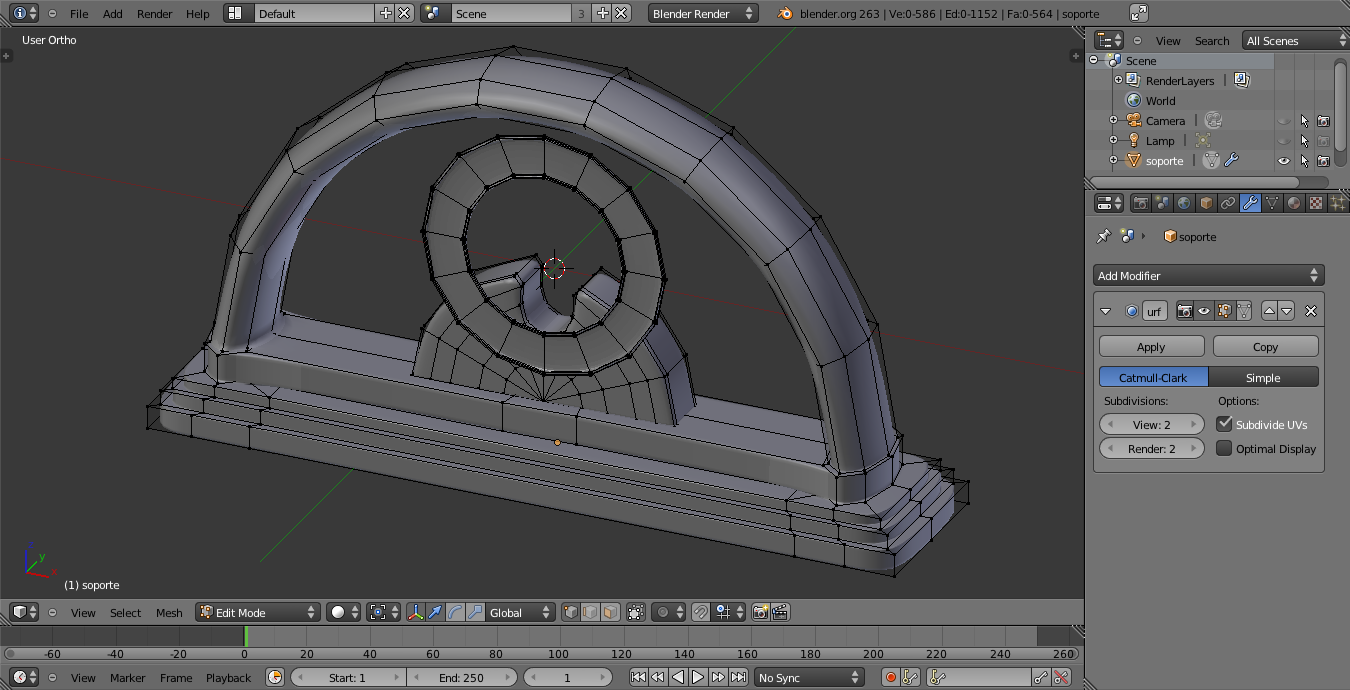Click the View subdivisions value field
This screenshot has width=1350, height=690.
1151,424
